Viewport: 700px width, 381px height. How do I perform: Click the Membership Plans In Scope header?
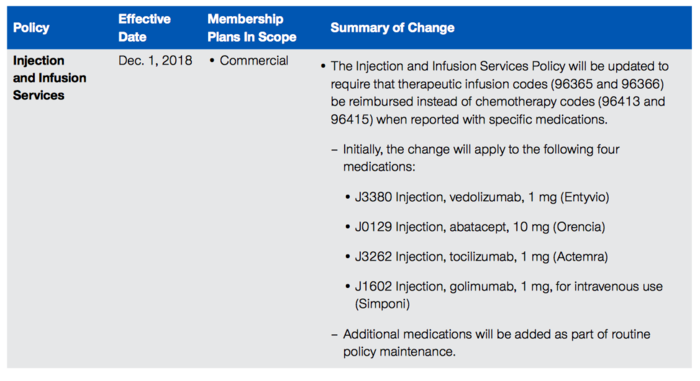(252, 28)
